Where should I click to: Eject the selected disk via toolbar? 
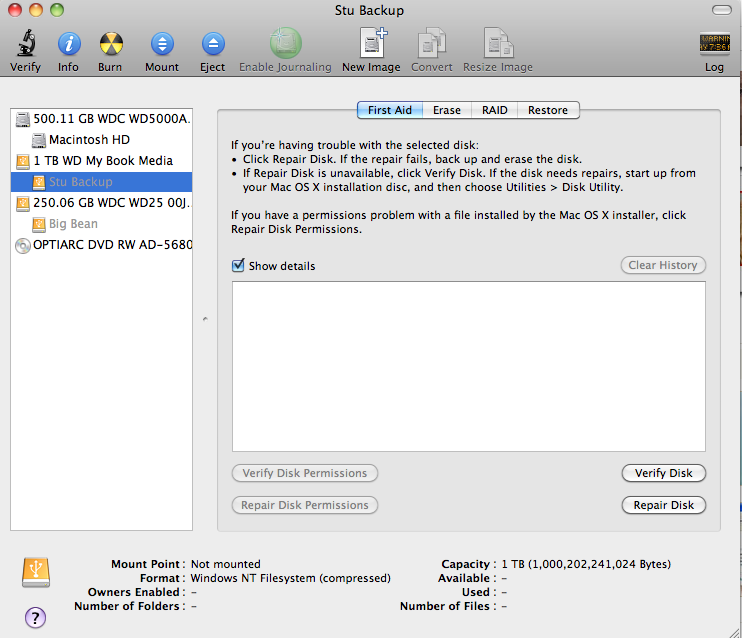[x=213, y=44]
